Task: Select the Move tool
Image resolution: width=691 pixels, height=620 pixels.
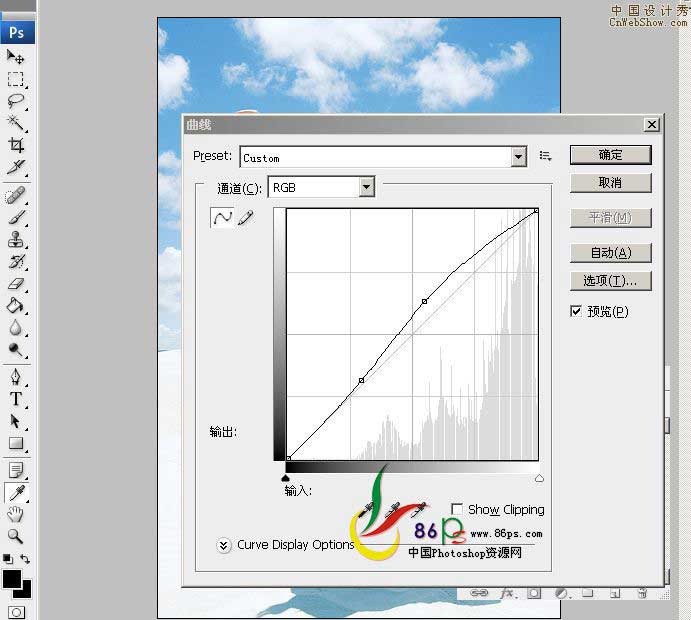Action: point(16,56)
